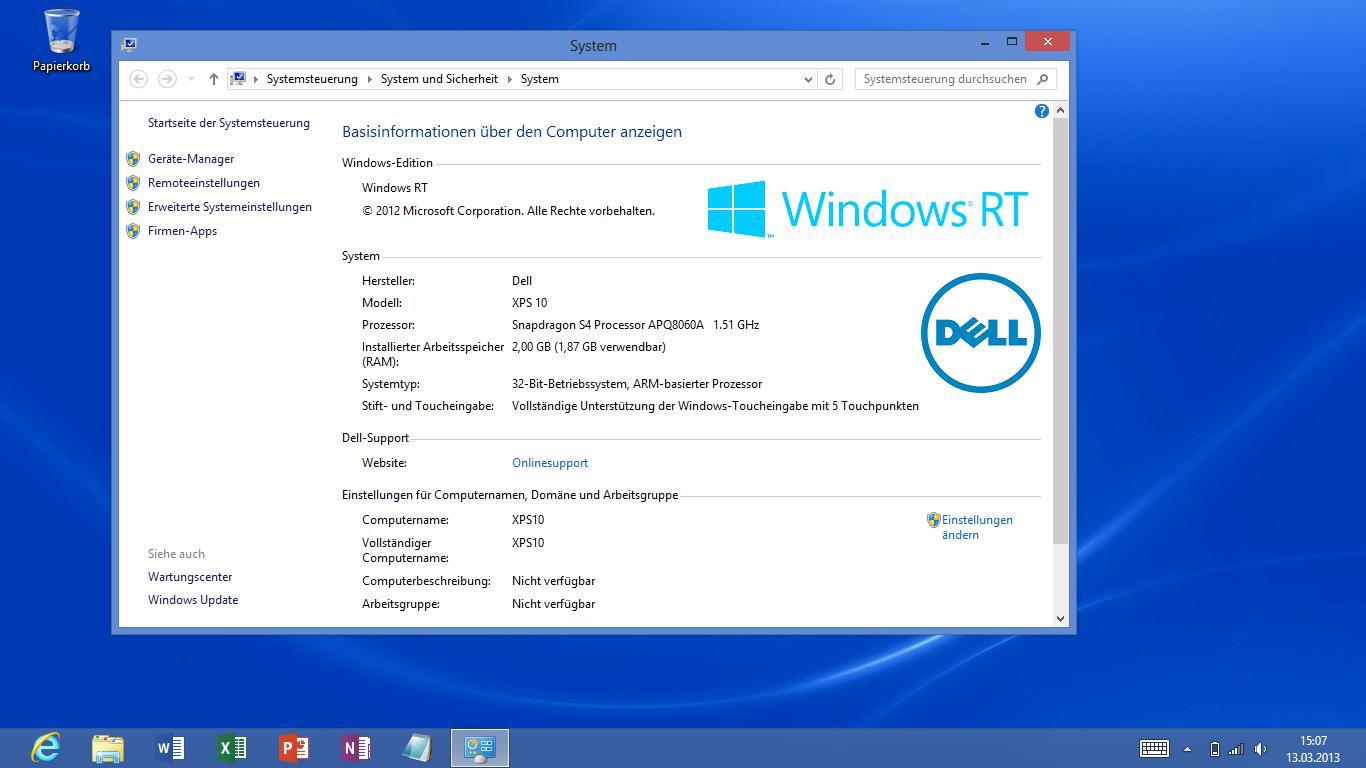Viewport: 1366px width, 768px height.
Task: Open recent locations dropdown arrow
Action: 191,79
